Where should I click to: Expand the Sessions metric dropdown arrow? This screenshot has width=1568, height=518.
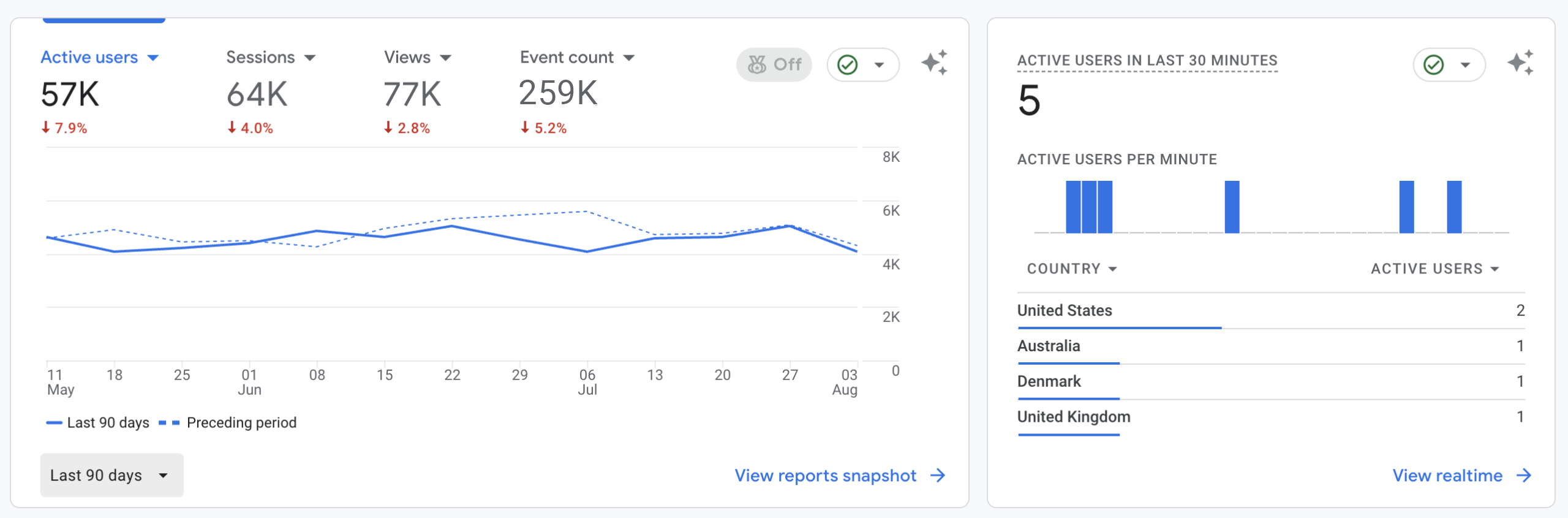[310, 58]
